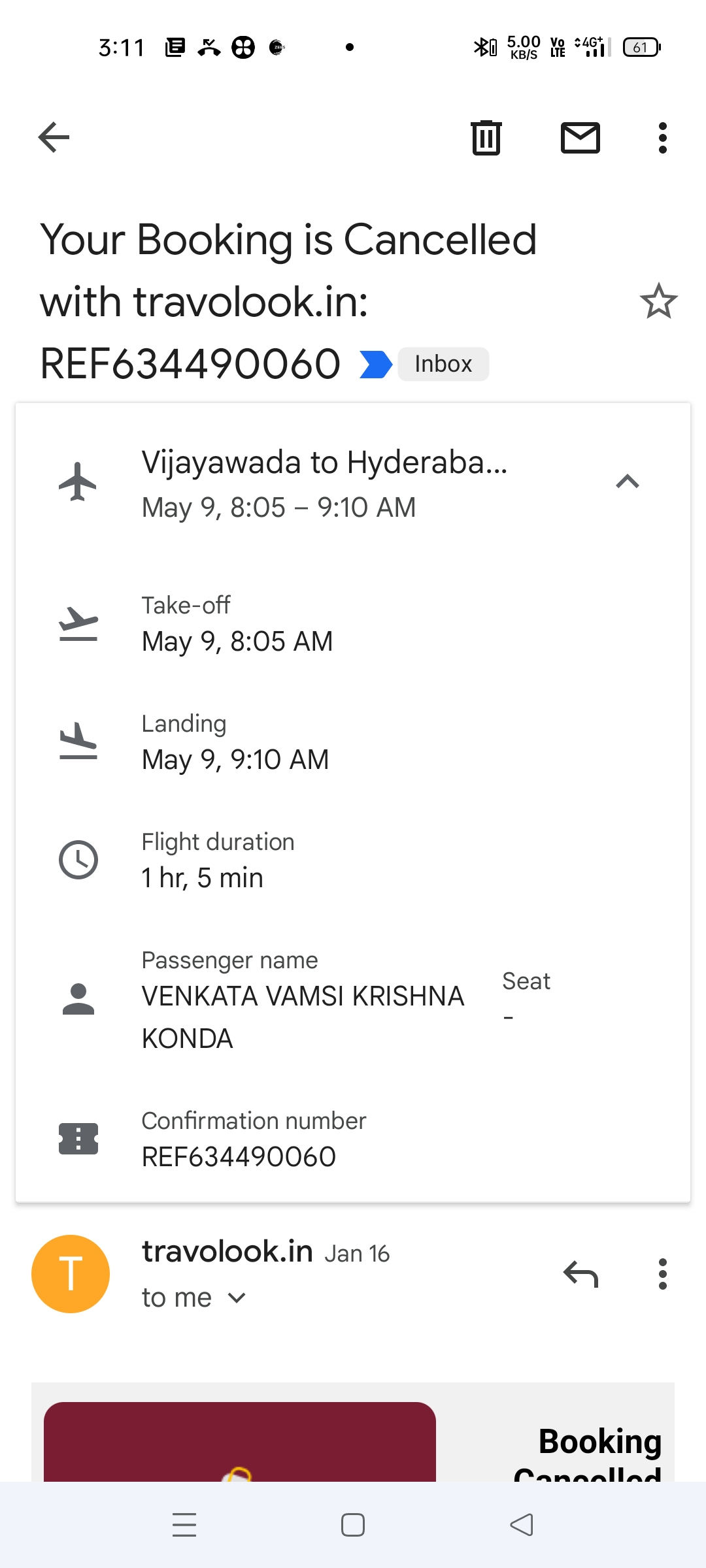Tap the landing plane icon
The image size is (706, 1568).
coord(78,742)
